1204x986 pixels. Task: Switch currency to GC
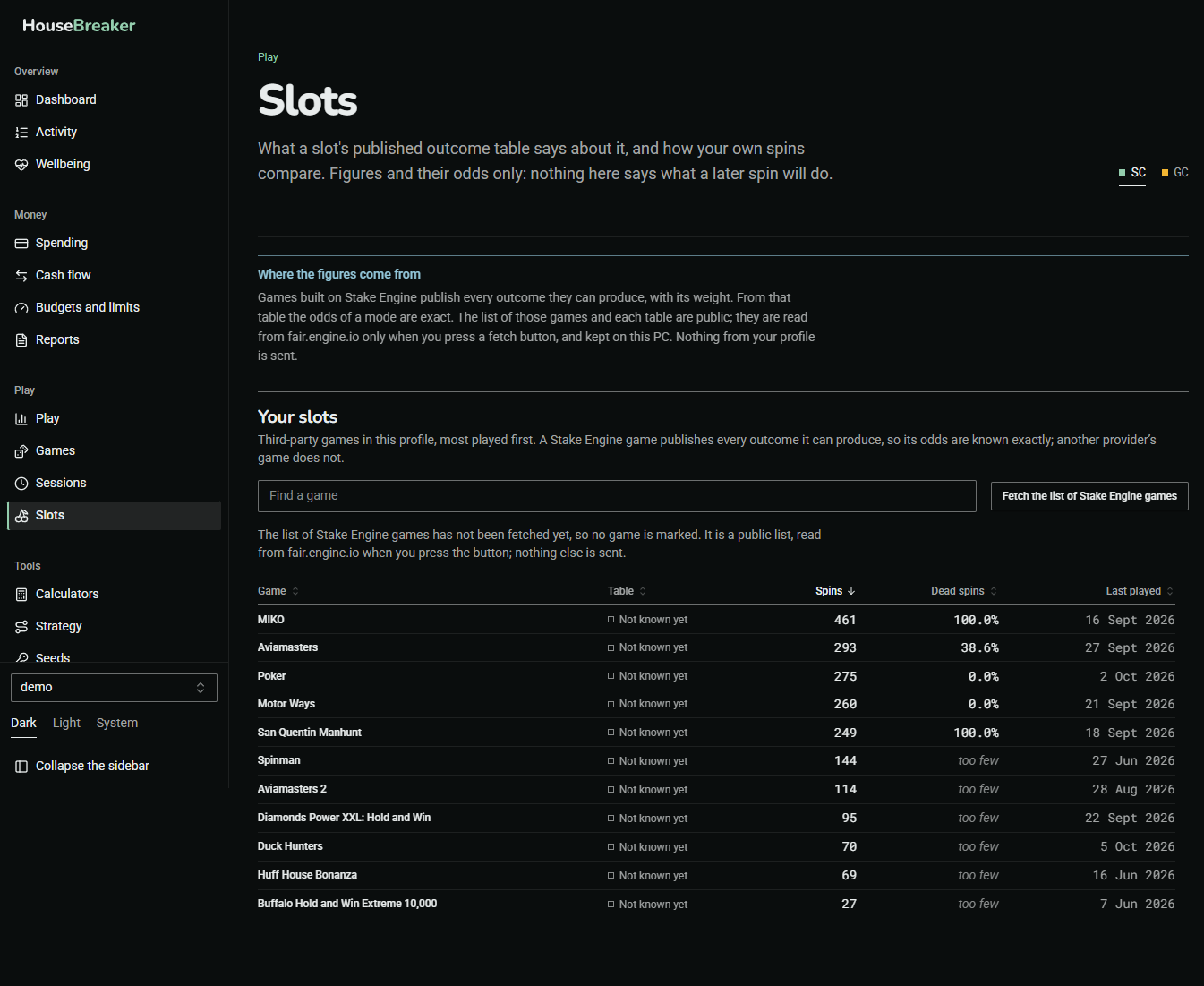[x=1175, y=173]
